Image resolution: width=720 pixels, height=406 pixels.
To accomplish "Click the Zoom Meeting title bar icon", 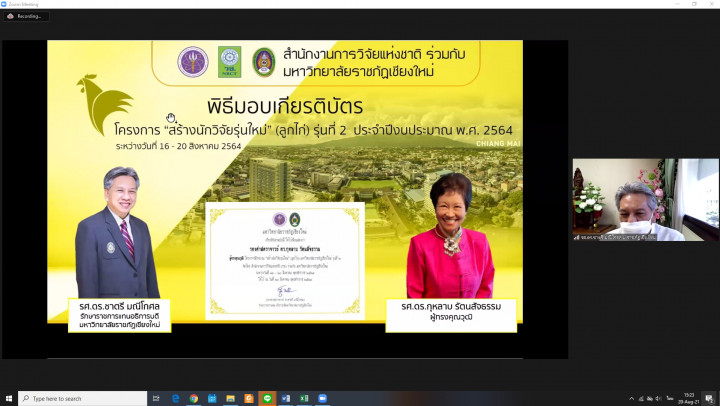I will [4, 4].
